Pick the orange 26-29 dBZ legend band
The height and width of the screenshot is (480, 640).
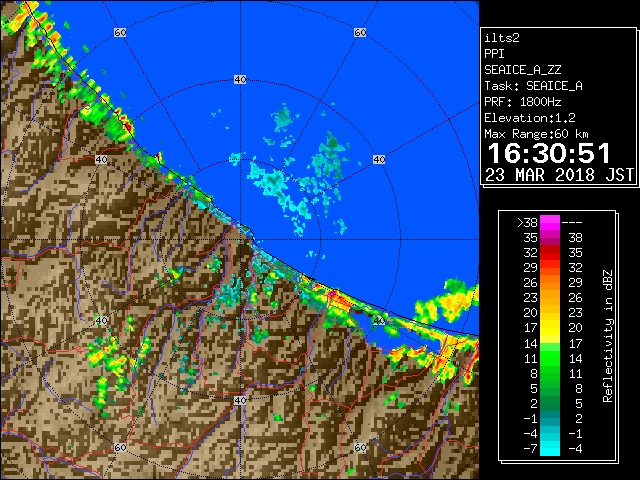[550, 283]
